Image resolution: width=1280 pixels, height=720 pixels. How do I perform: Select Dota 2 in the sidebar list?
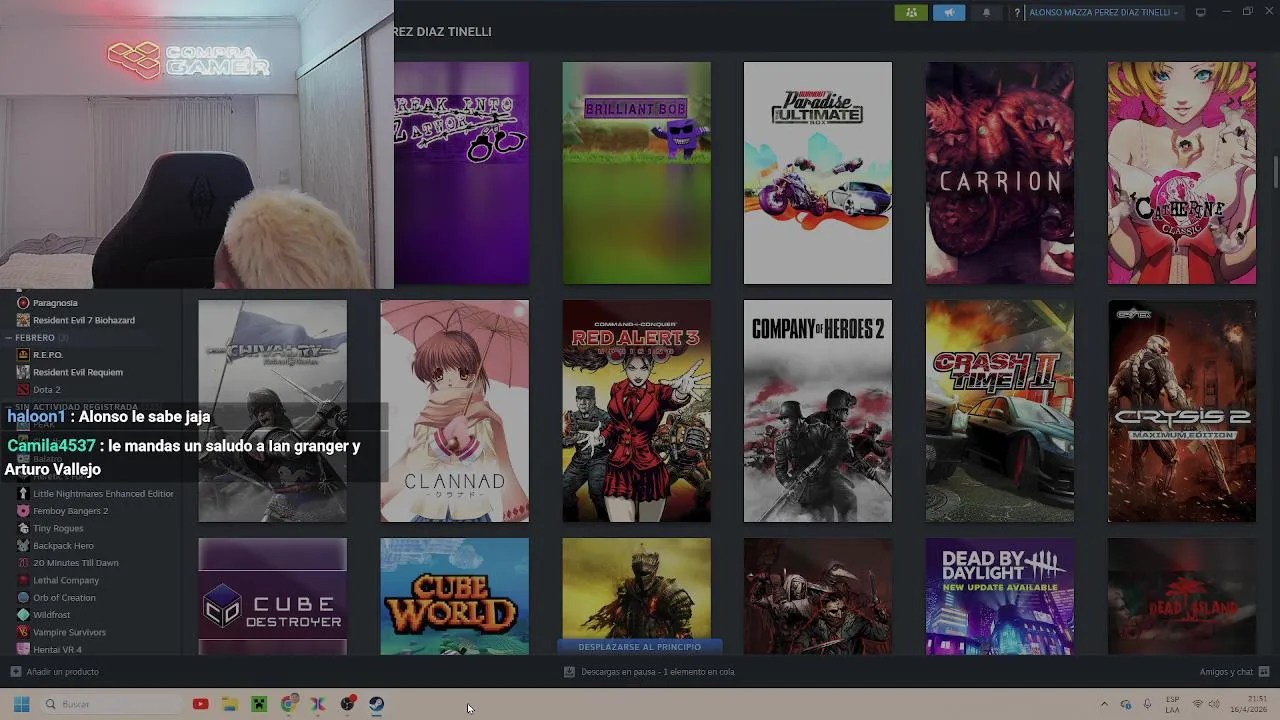(46, 390)
